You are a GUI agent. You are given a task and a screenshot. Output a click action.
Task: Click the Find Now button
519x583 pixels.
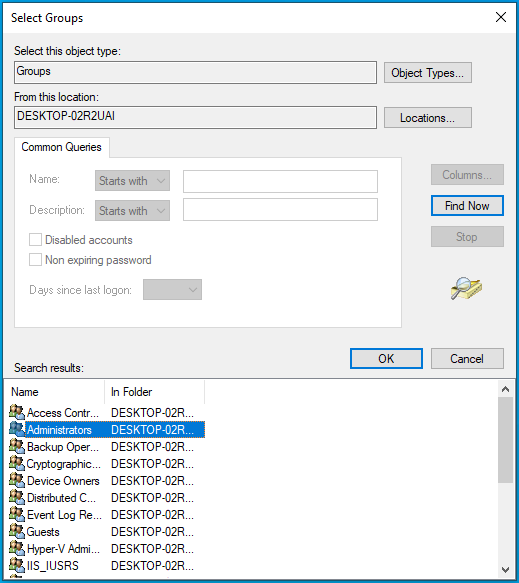[467, 206]
